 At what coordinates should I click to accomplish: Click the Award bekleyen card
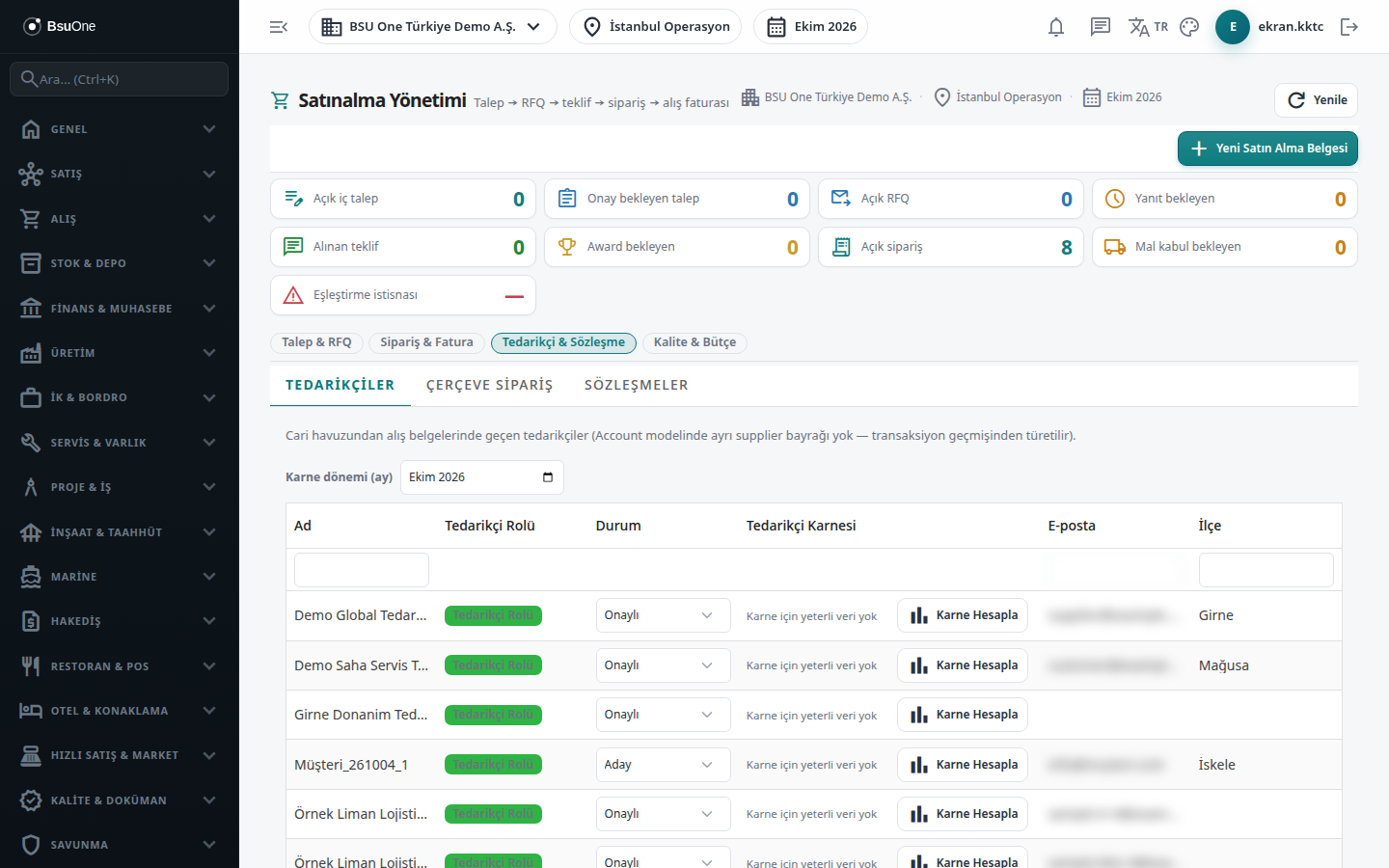(677, 247)
